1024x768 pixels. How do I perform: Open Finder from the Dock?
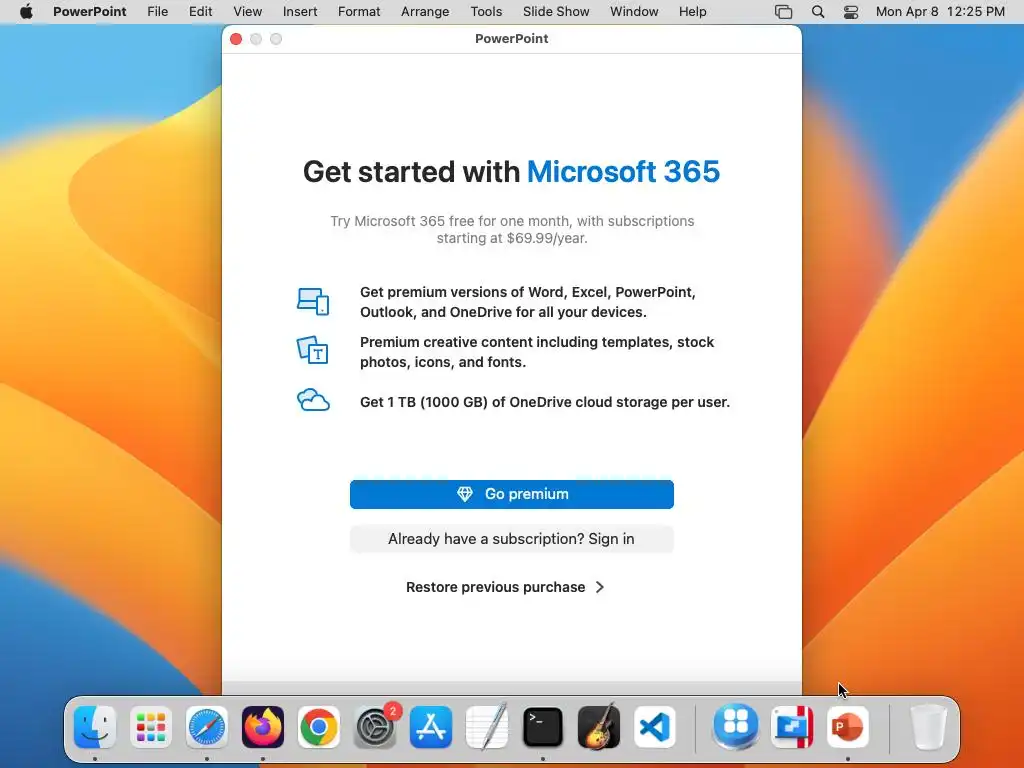95,727
